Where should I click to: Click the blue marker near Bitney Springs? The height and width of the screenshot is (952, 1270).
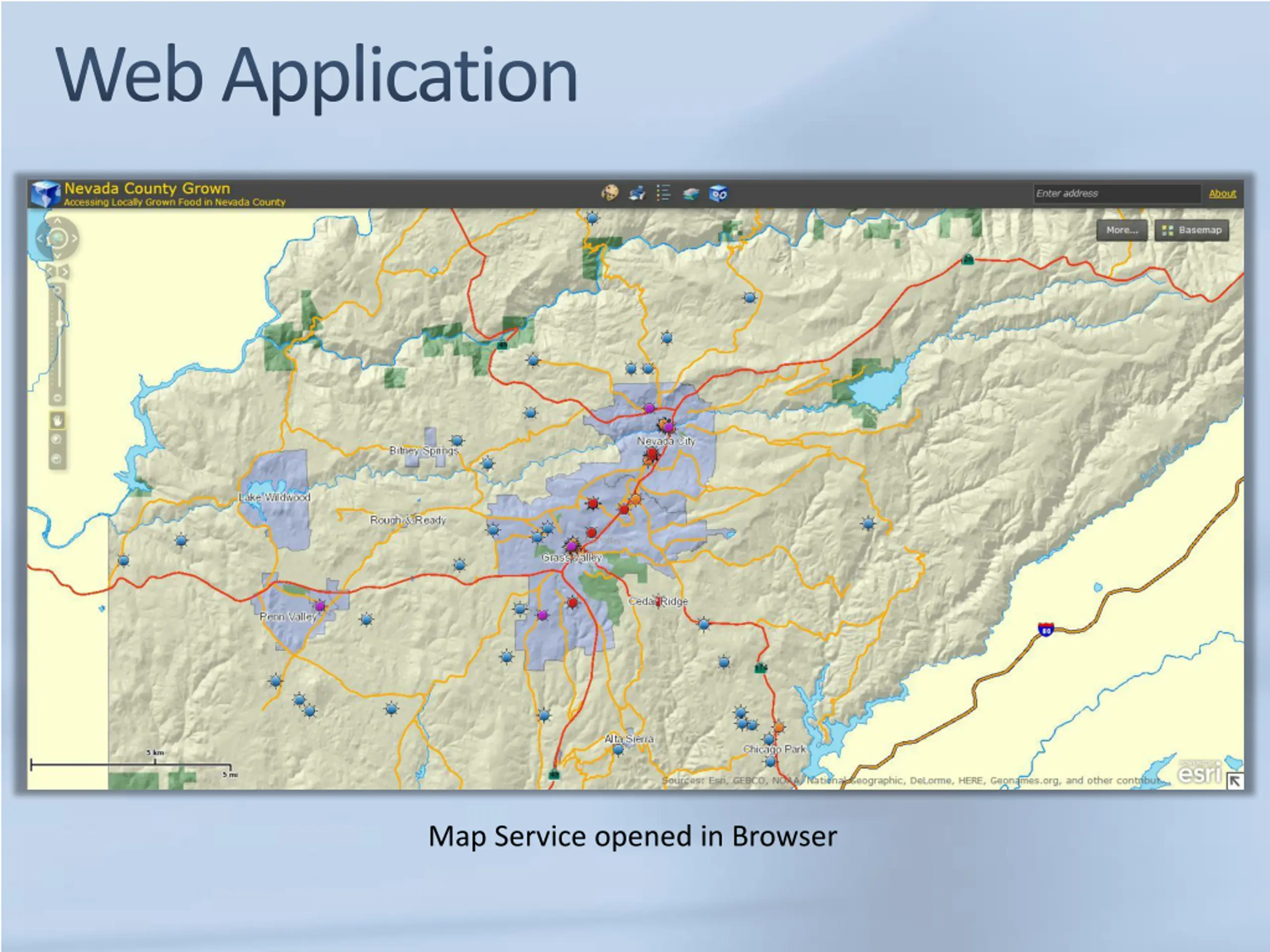coord(457,441)
